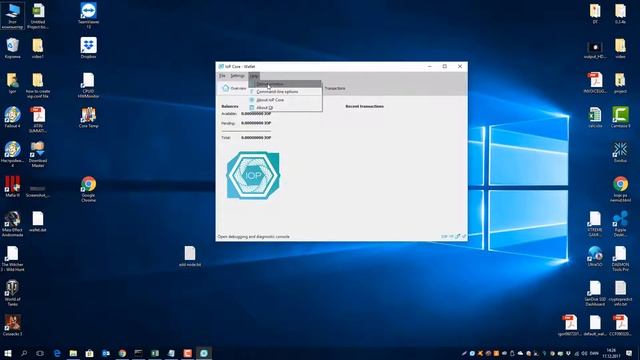The image size is (640, 360).
Task: Open taskbar search
Action: 24,353
